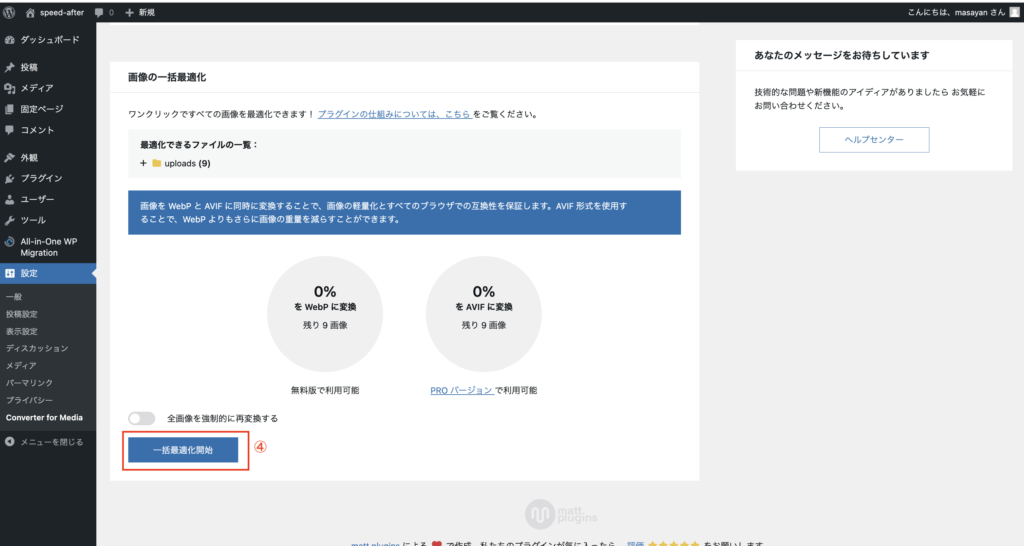Open メディア settings submenu item
The width and height of the screenshot is (1024, 546).
[x=21, y=366]
